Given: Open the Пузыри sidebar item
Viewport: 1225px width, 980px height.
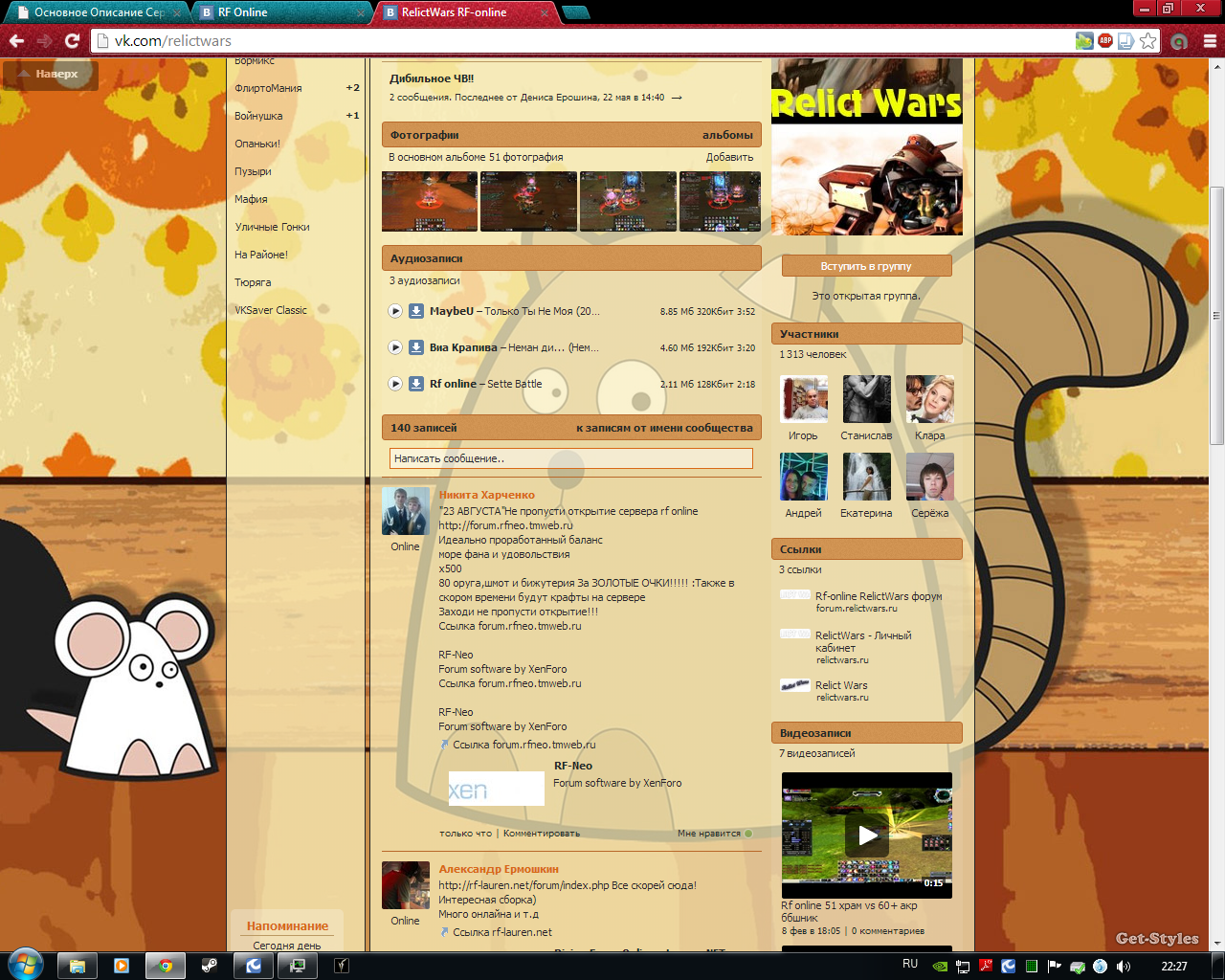Looking at the screenshot, I should point(253,171).
